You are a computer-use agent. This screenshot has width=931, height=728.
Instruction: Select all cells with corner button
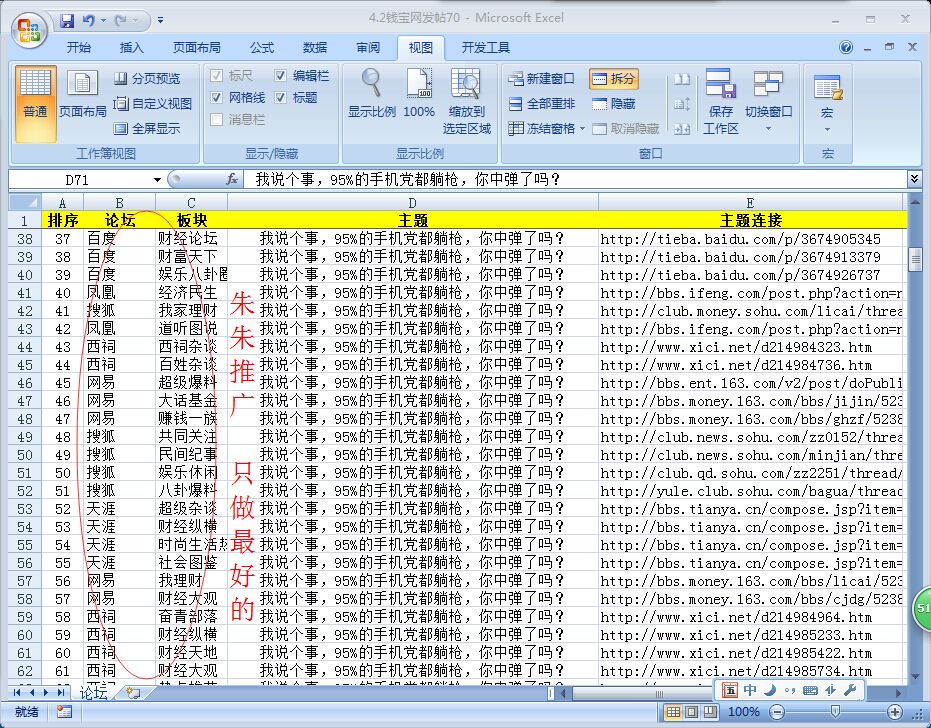coord(25,202)
